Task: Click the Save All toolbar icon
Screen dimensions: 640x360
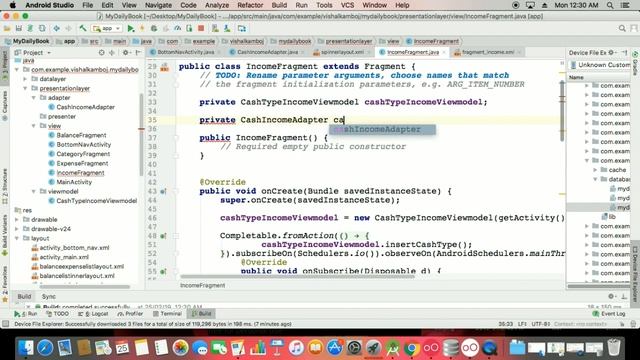Action: pos(19,29)
